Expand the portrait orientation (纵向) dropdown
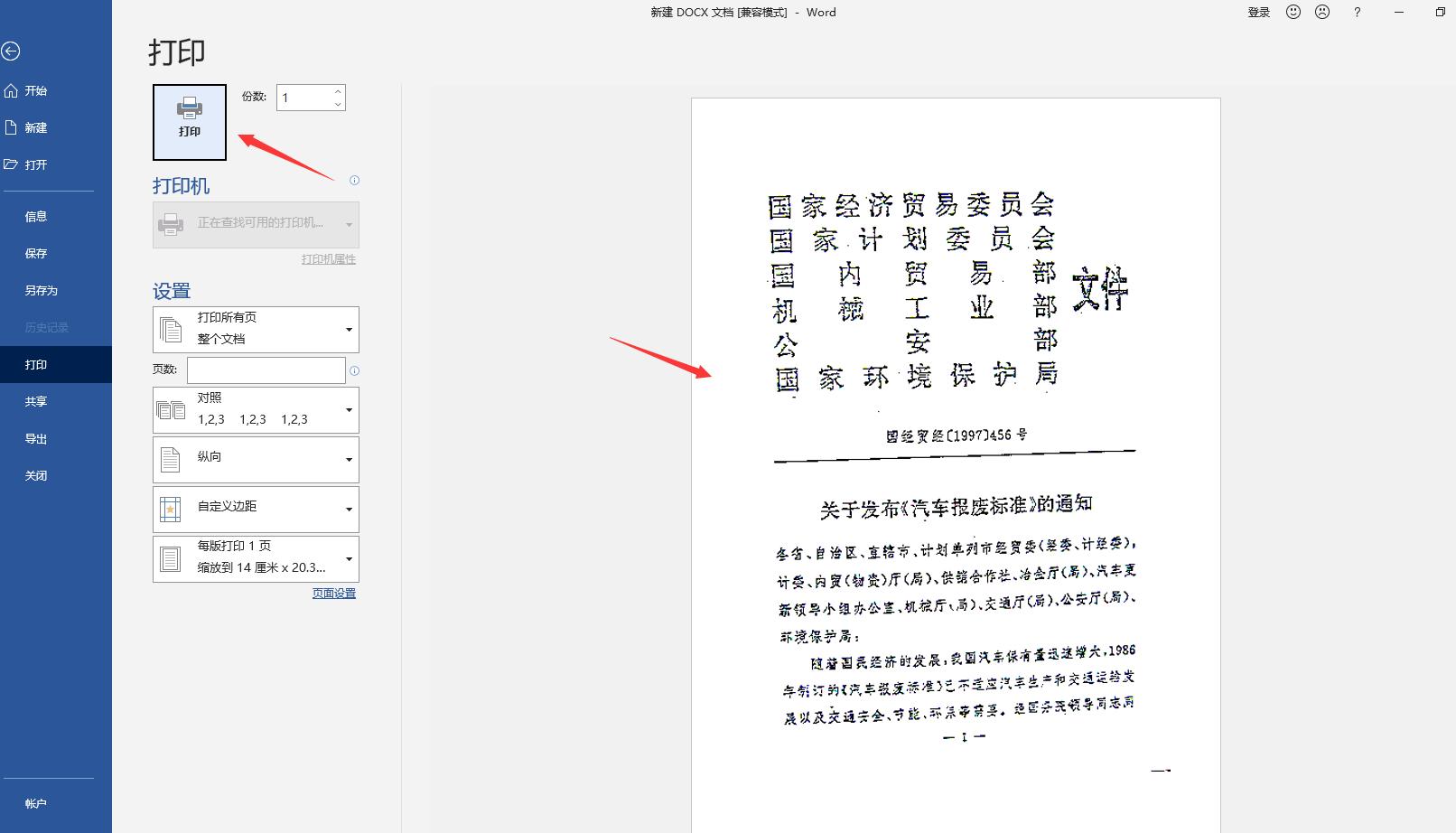This screenshot has height=833, width=1456. point(256,459)
